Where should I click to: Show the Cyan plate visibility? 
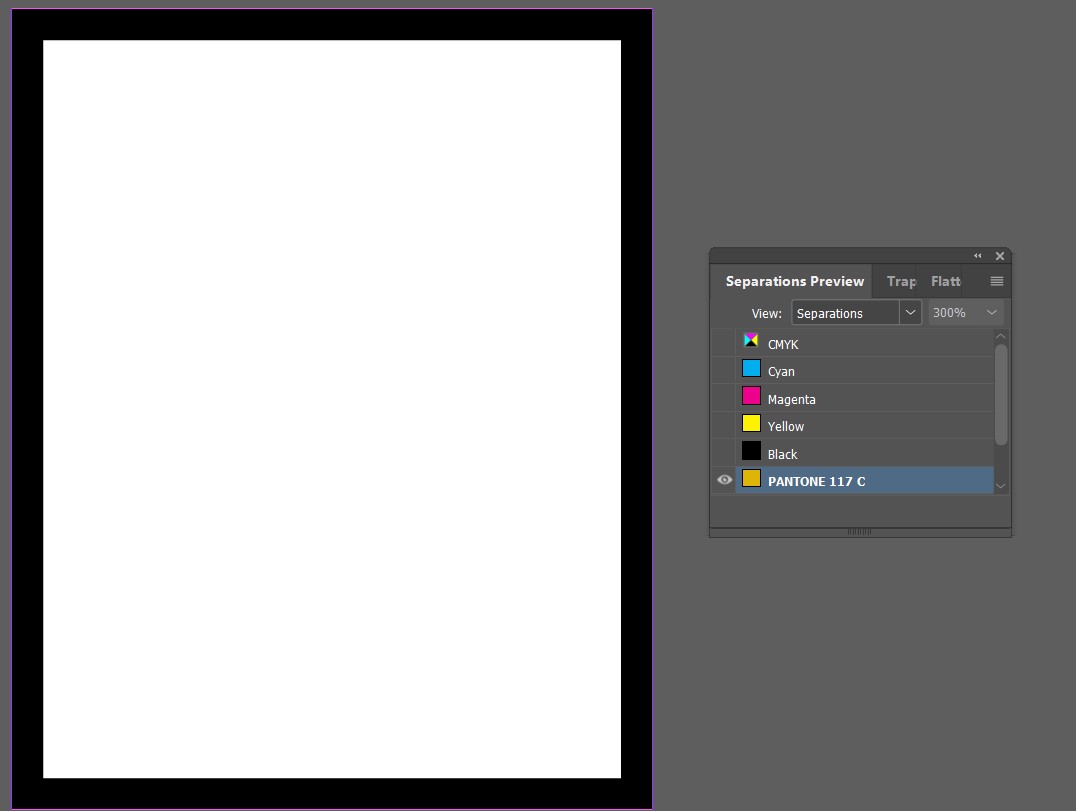[724, 371]
